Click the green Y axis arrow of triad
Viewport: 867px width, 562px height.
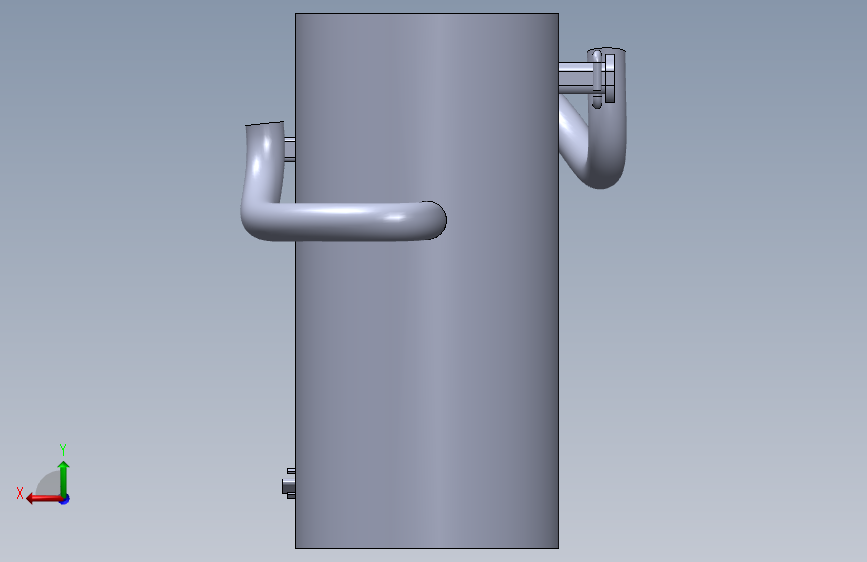pyautogui.click(x=64, y=478)
